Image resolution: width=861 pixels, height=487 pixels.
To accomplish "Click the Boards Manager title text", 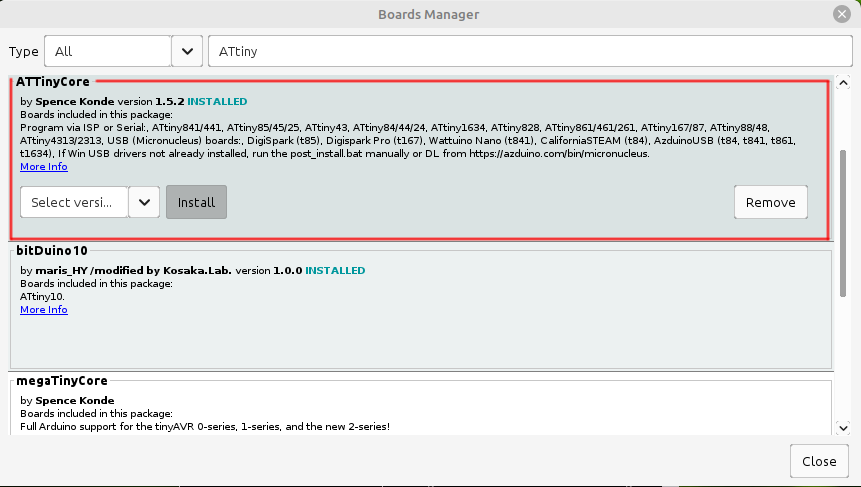I will click(428, 14).
